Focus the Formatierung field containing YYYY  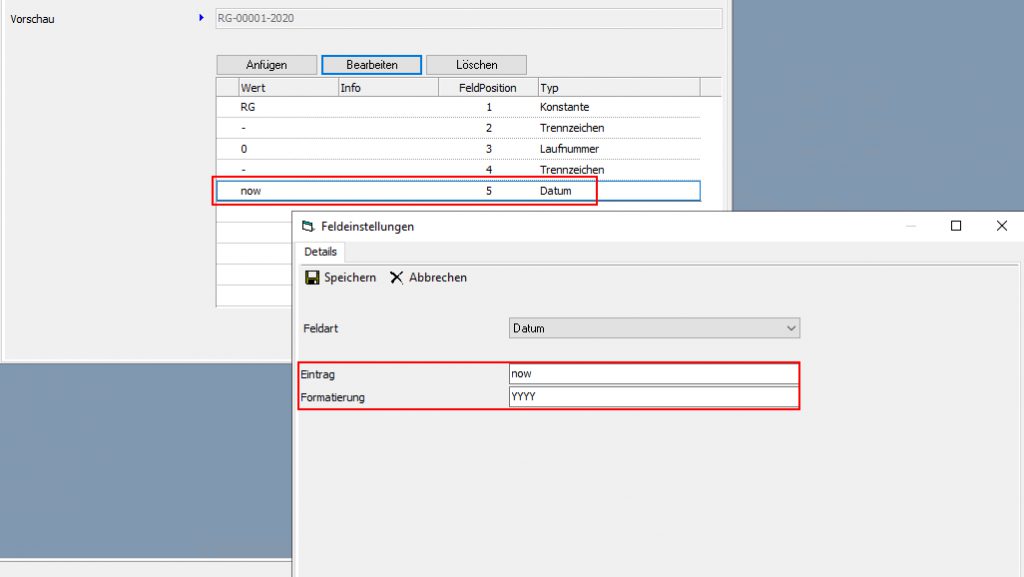click(653, 397)
